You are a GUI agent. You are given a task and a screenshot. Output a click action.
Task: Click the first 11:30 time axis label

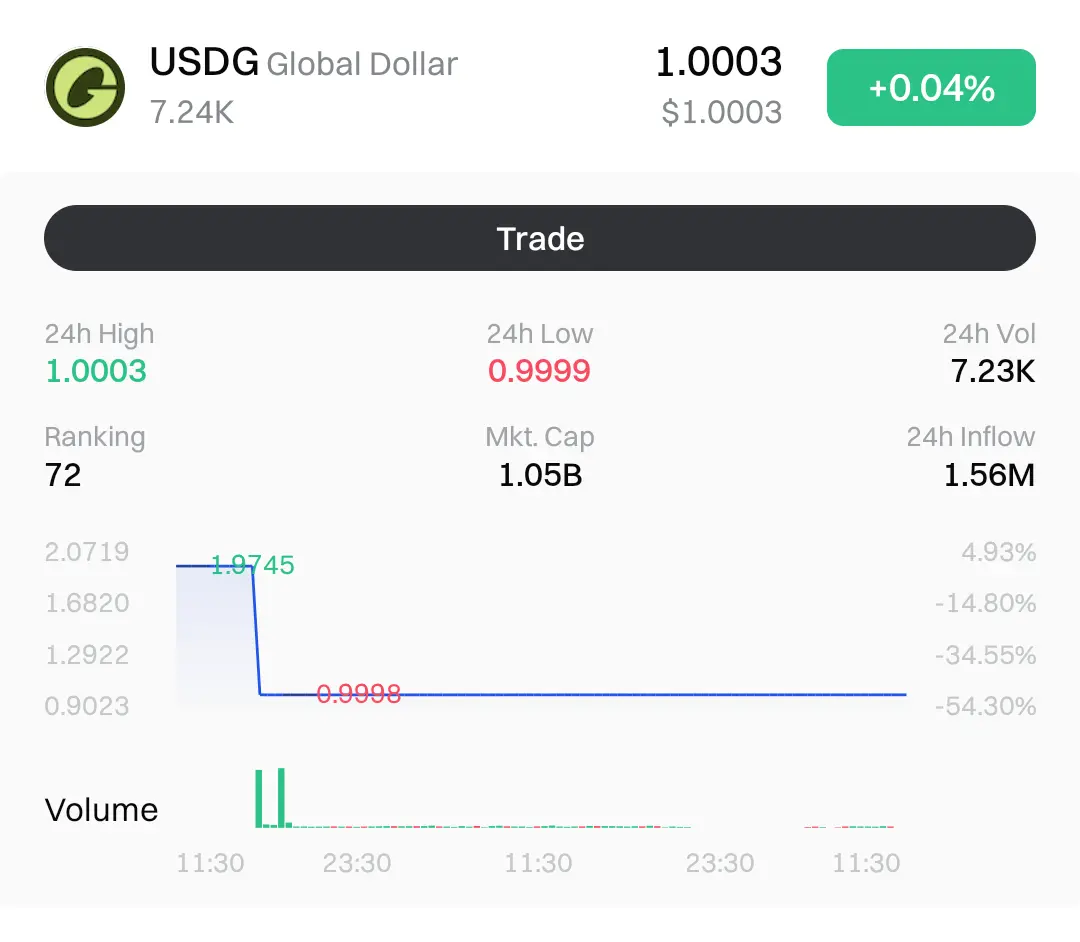tap(210, 863)
